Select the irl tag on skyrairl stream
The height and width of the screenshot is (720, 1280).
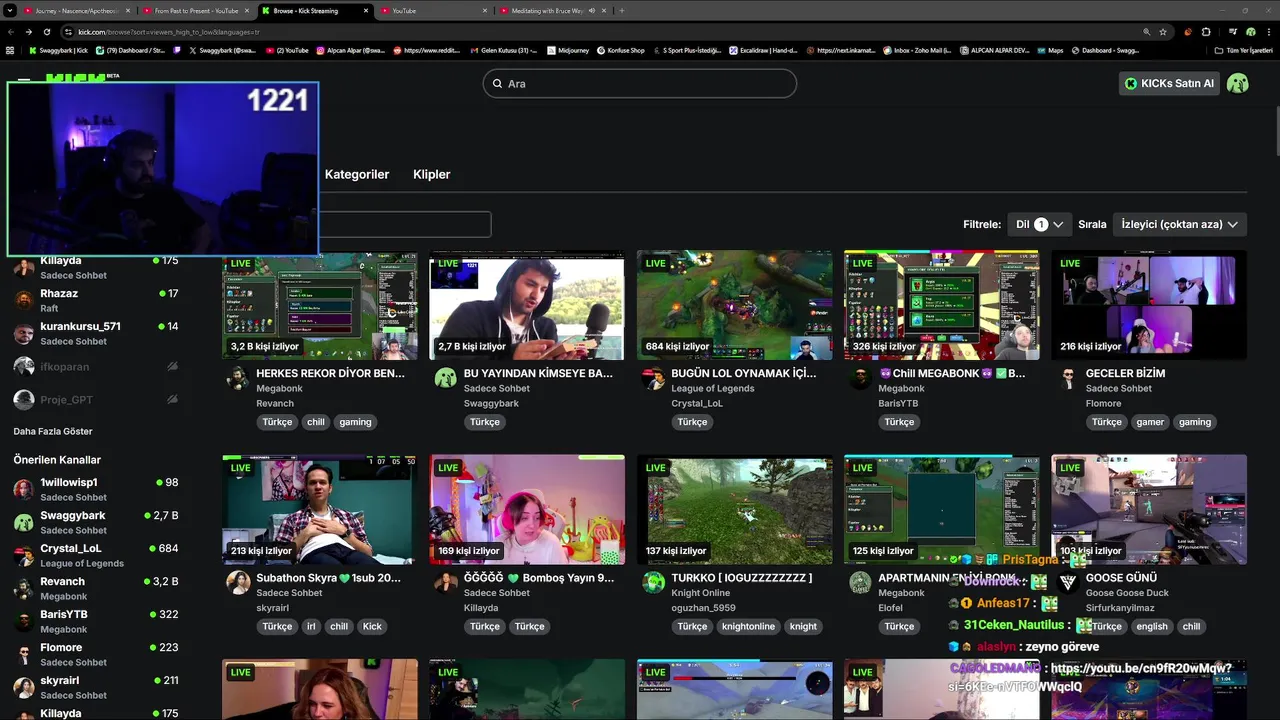click(x=311, y=626)
